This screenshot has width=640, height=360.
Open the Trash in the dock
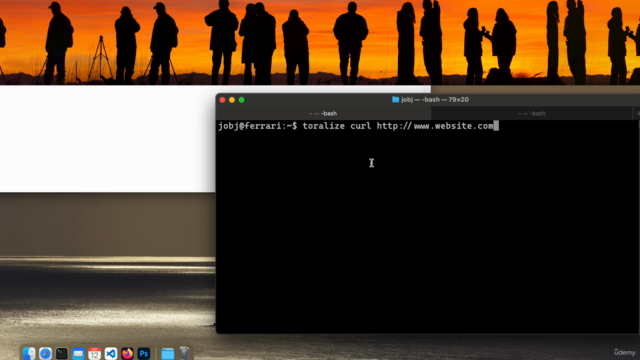click(x=184, y=353)
